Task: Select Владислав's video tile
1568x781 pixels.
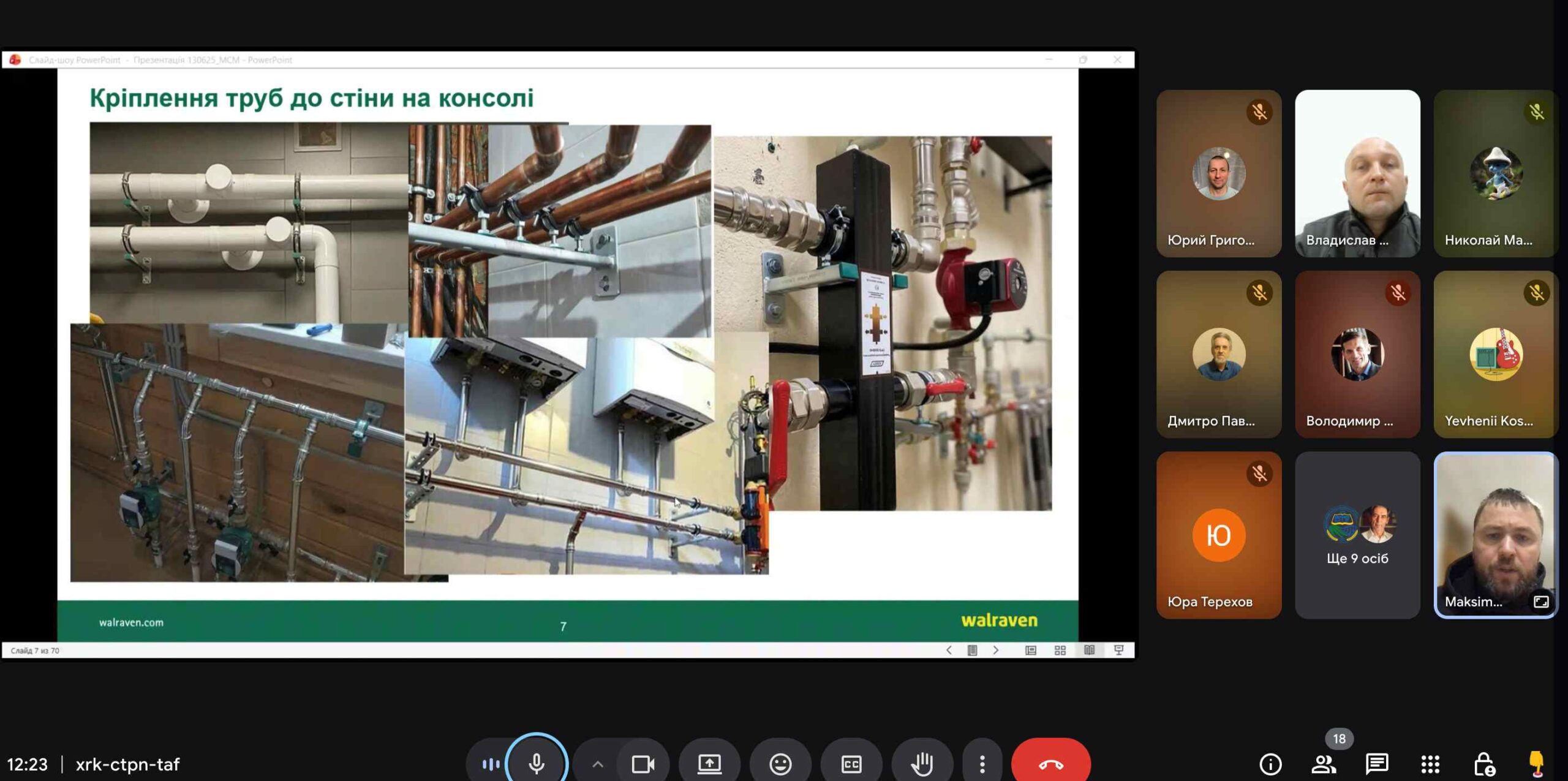Action: pyautogui.click(x=1357, y=173)
